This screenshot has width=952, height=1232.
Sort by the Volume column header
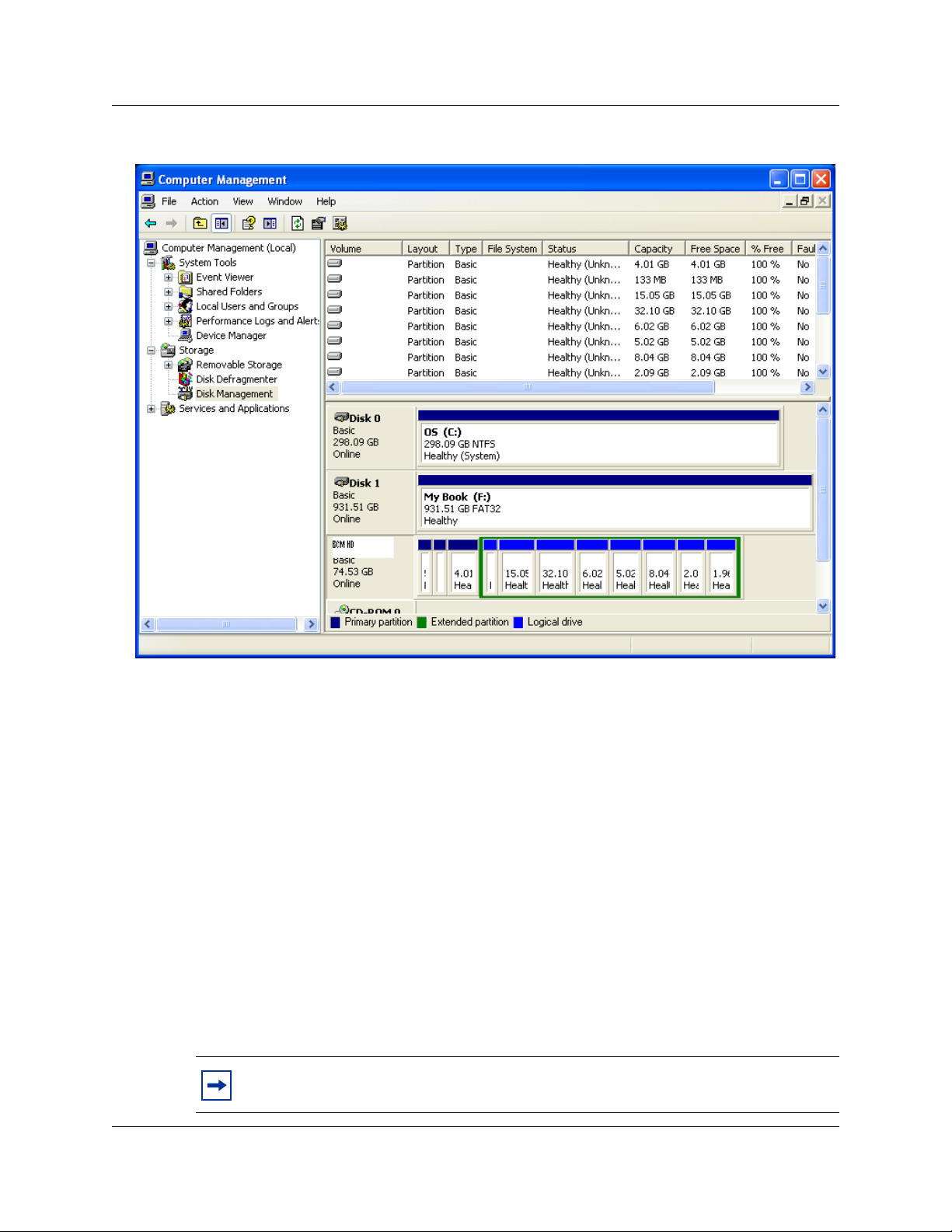(x=364, y=249)
